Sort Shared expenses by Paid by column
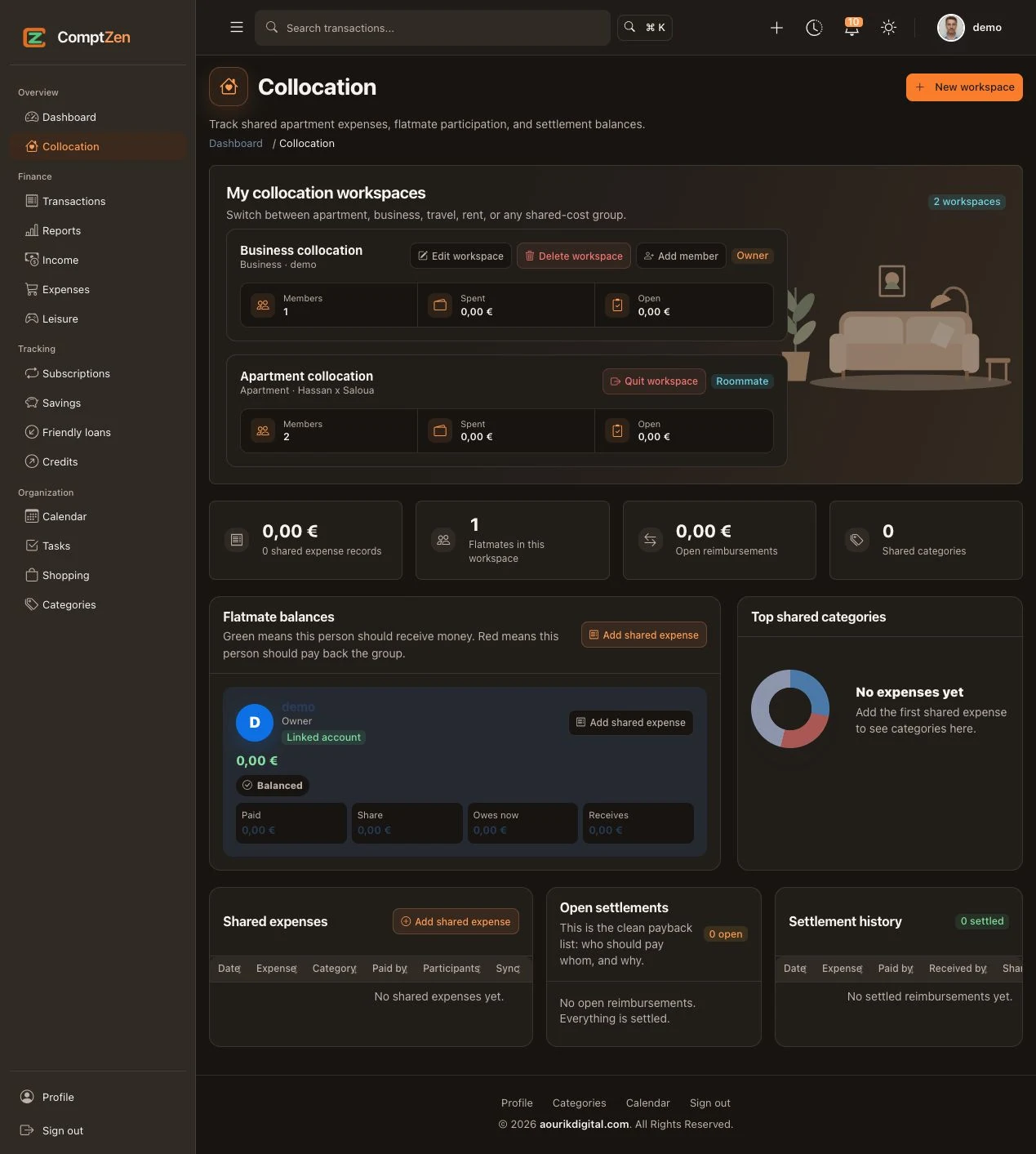This screenshot has width=1036, height=1154. 390,969
